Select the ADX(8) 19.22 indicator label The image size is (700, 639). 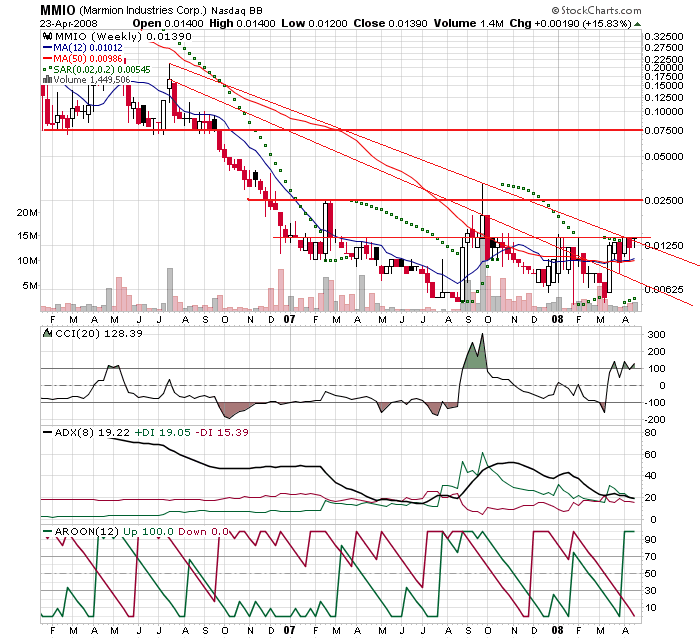(x=92, y=432)
